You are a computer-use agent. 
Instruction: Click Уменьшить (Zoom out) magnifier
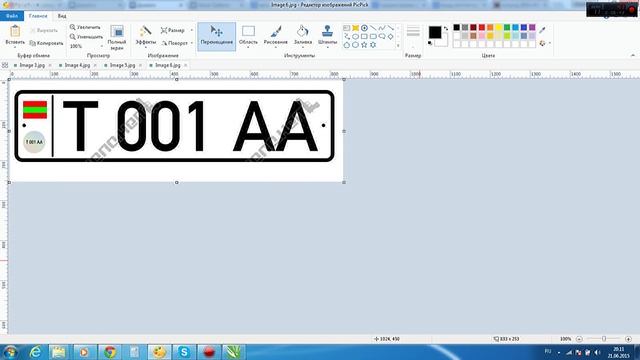pyautogui.click(x=86, y=37)
